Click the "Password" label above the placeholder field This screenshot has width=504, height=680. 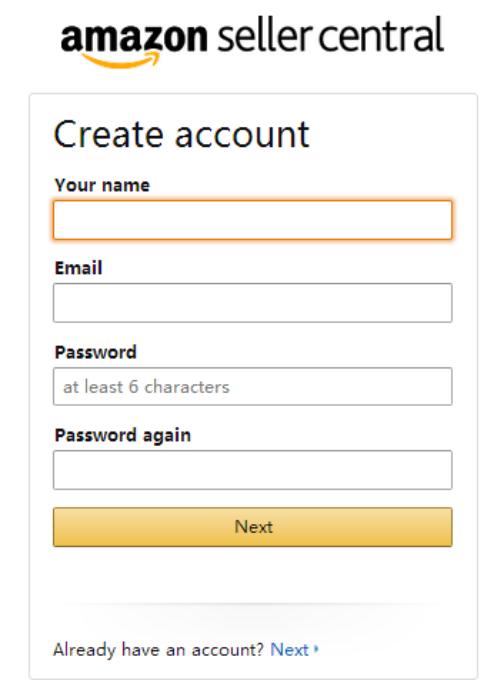pos(95,352)
